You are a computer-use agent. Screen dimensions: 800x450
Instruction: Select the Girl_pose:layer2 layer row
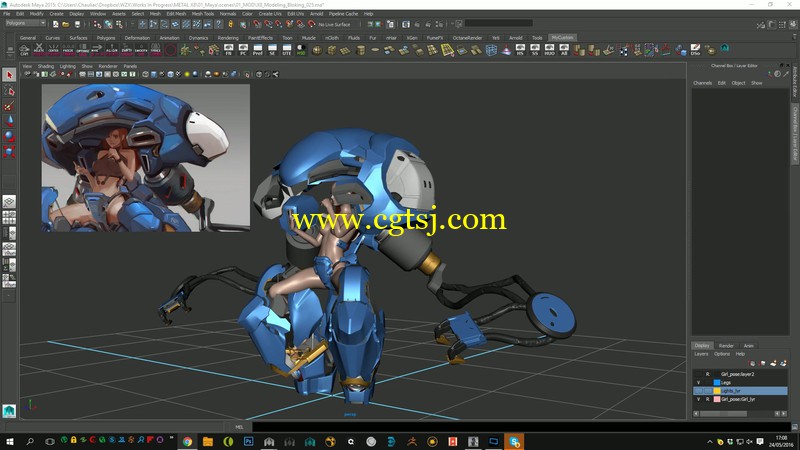point(740,374)
